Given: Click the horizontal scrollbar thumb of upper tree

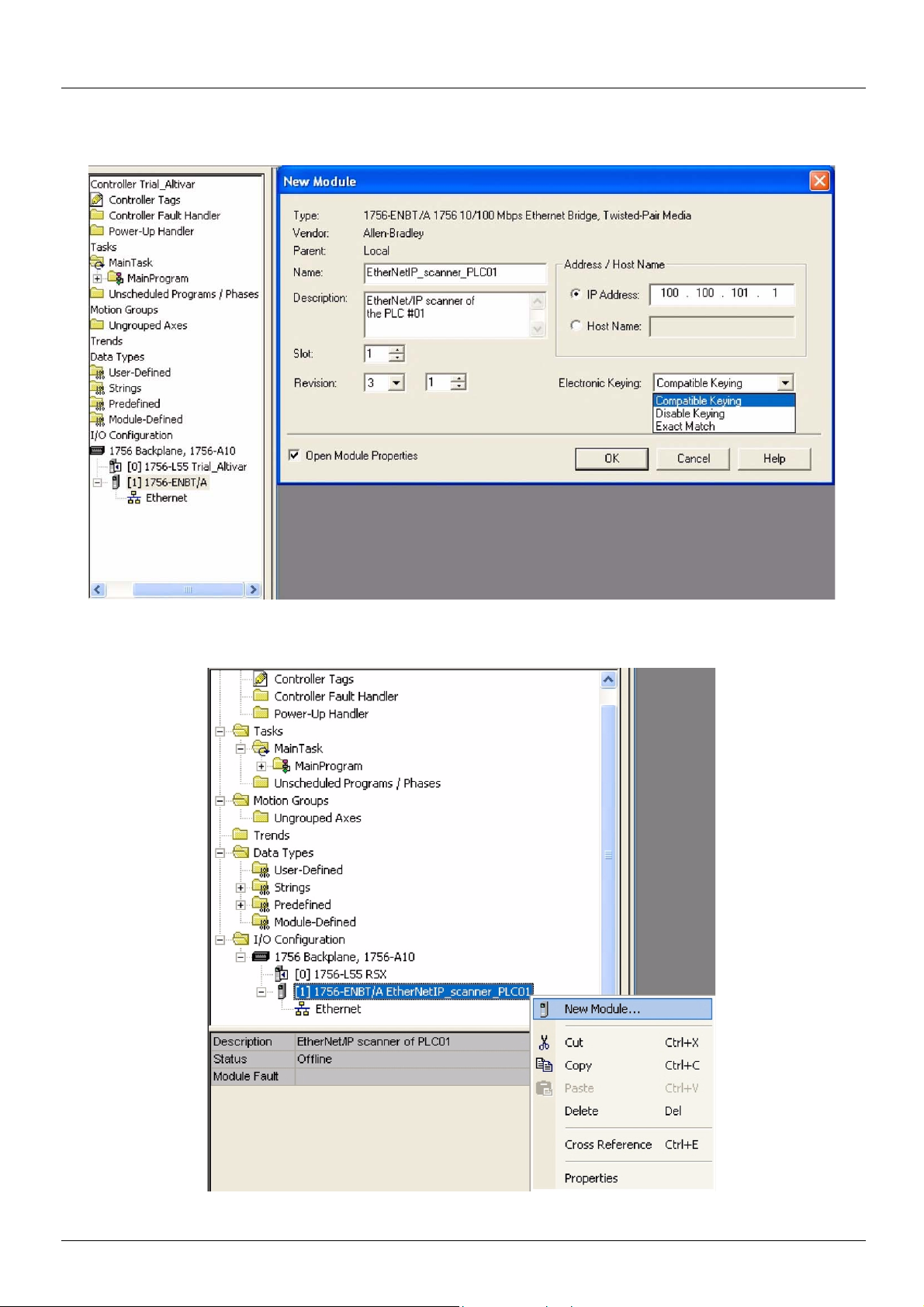Looking at the screenshot, I should [188, 590].
